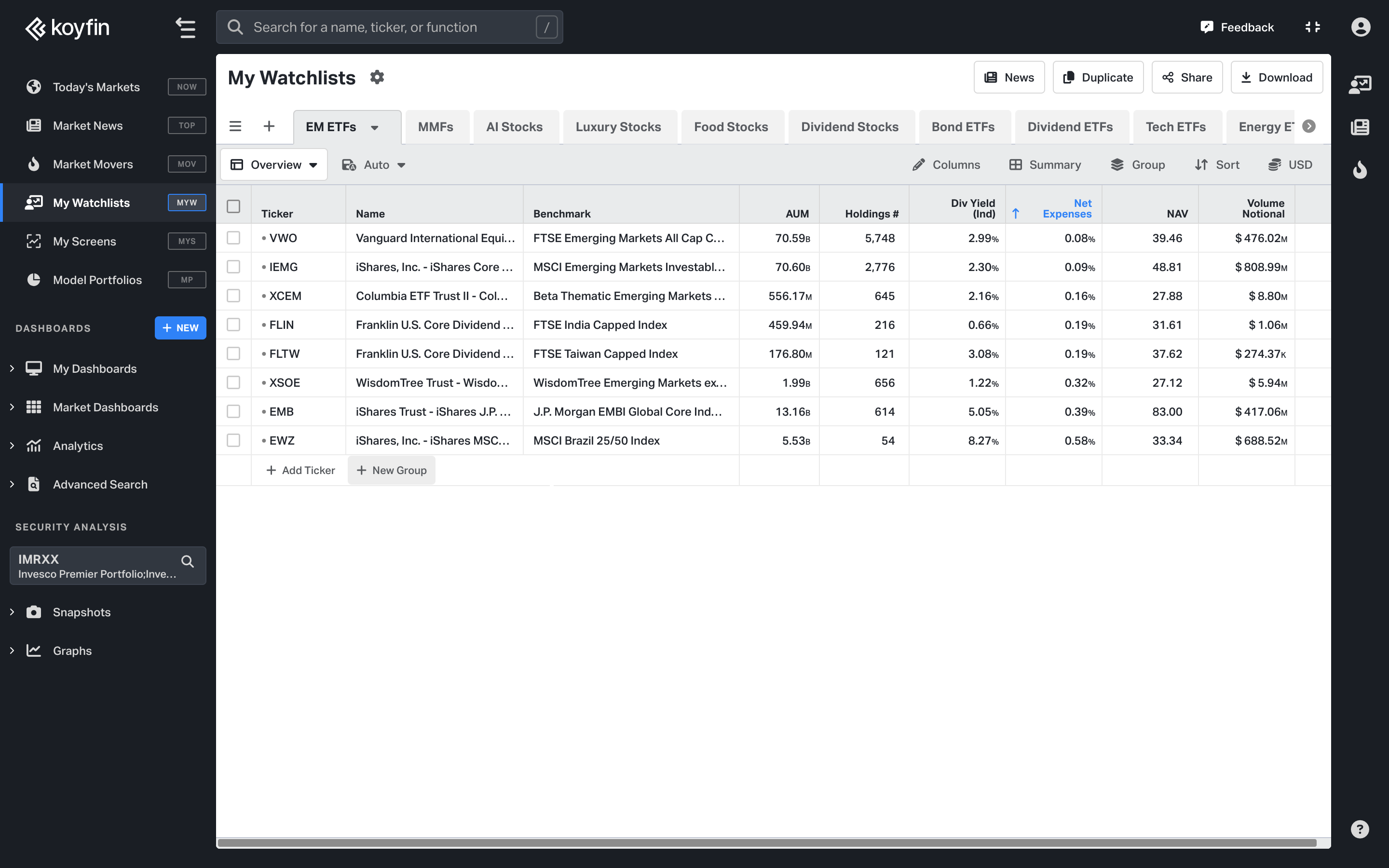Click the horizontal scrollbar at bottom
This screenshot has height=868, width=1389.
(x=767, y=843)
